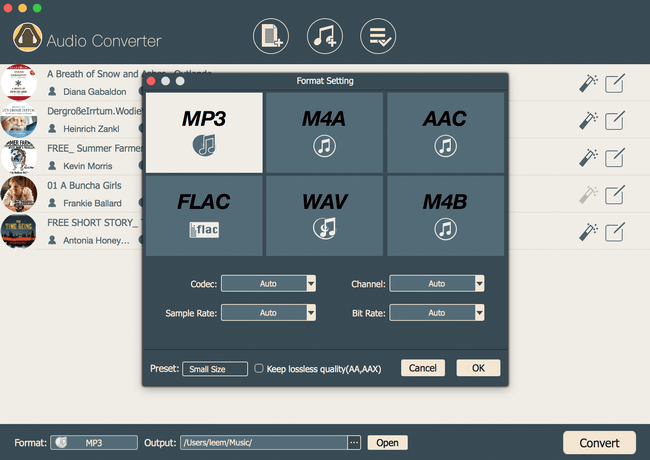Click magic wand icon for first audiobook

pos(588,85)
